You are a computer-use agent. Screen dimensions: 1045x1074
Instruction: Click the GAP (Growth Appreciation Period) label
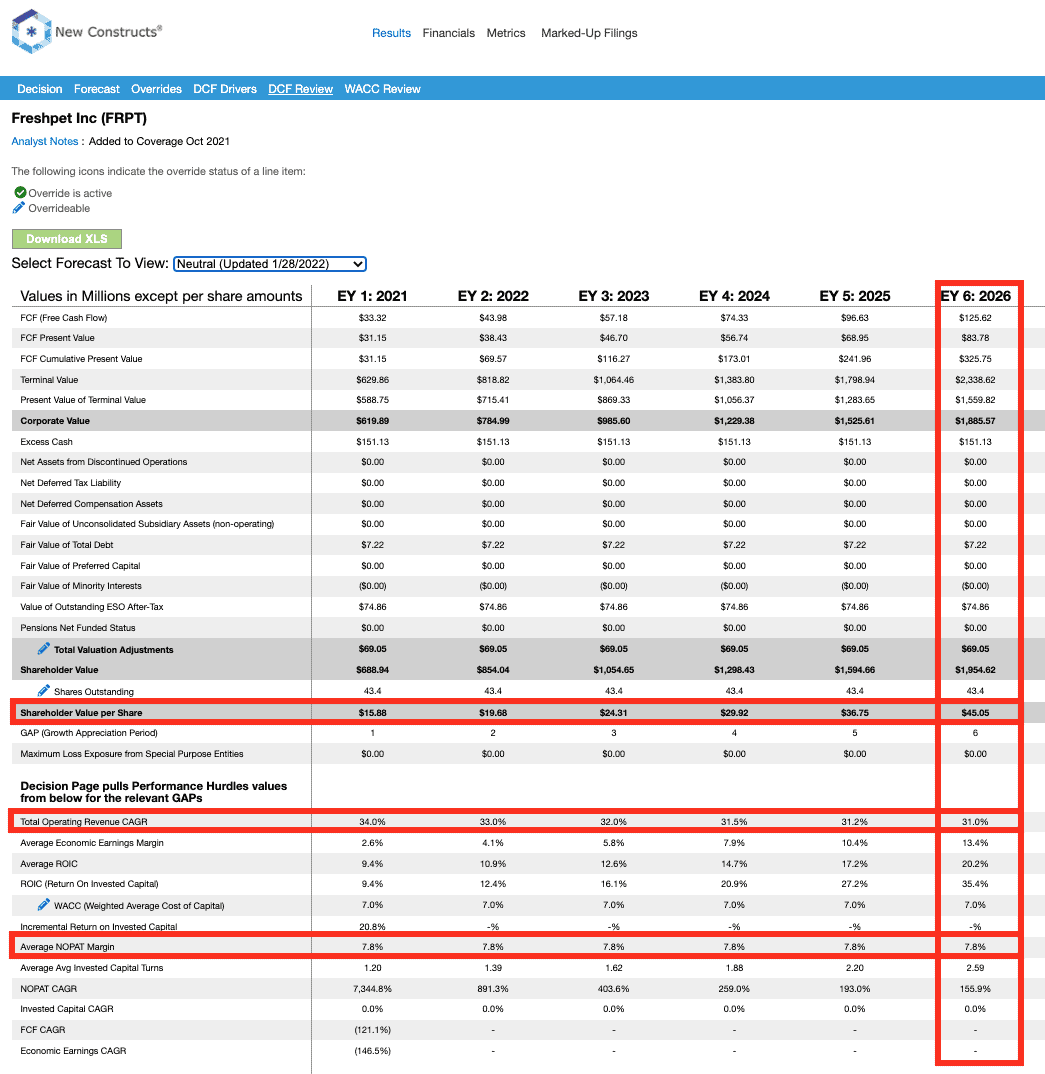(89, 733)
